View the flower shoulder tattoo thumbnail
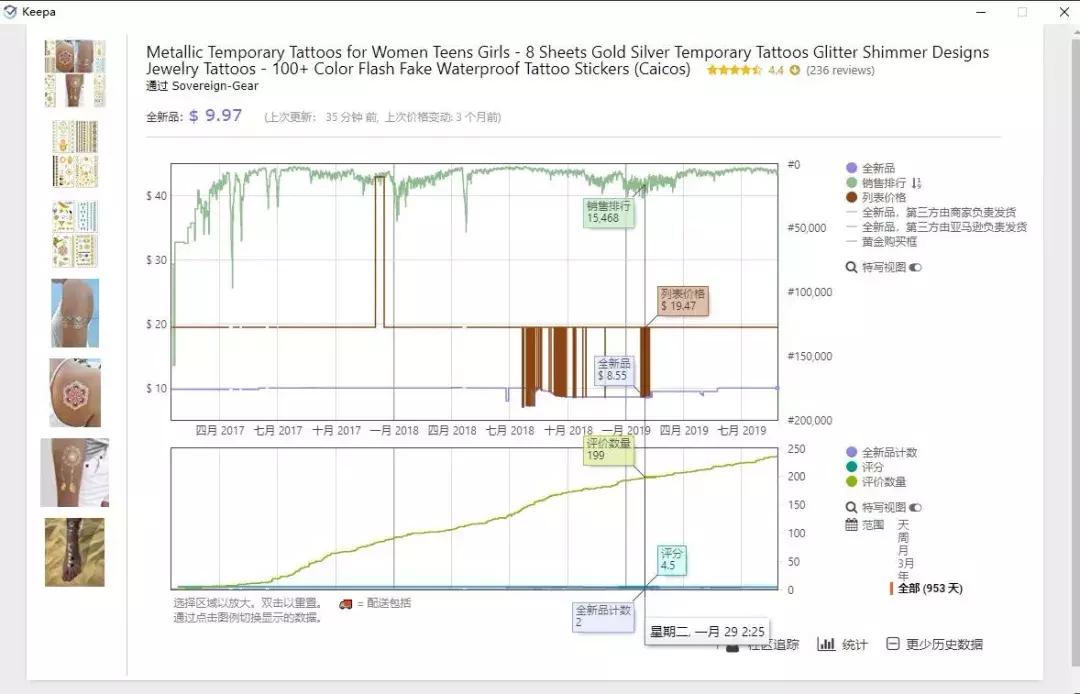The height and width of the screenshot is (694, 1080). tap(75, 392)
